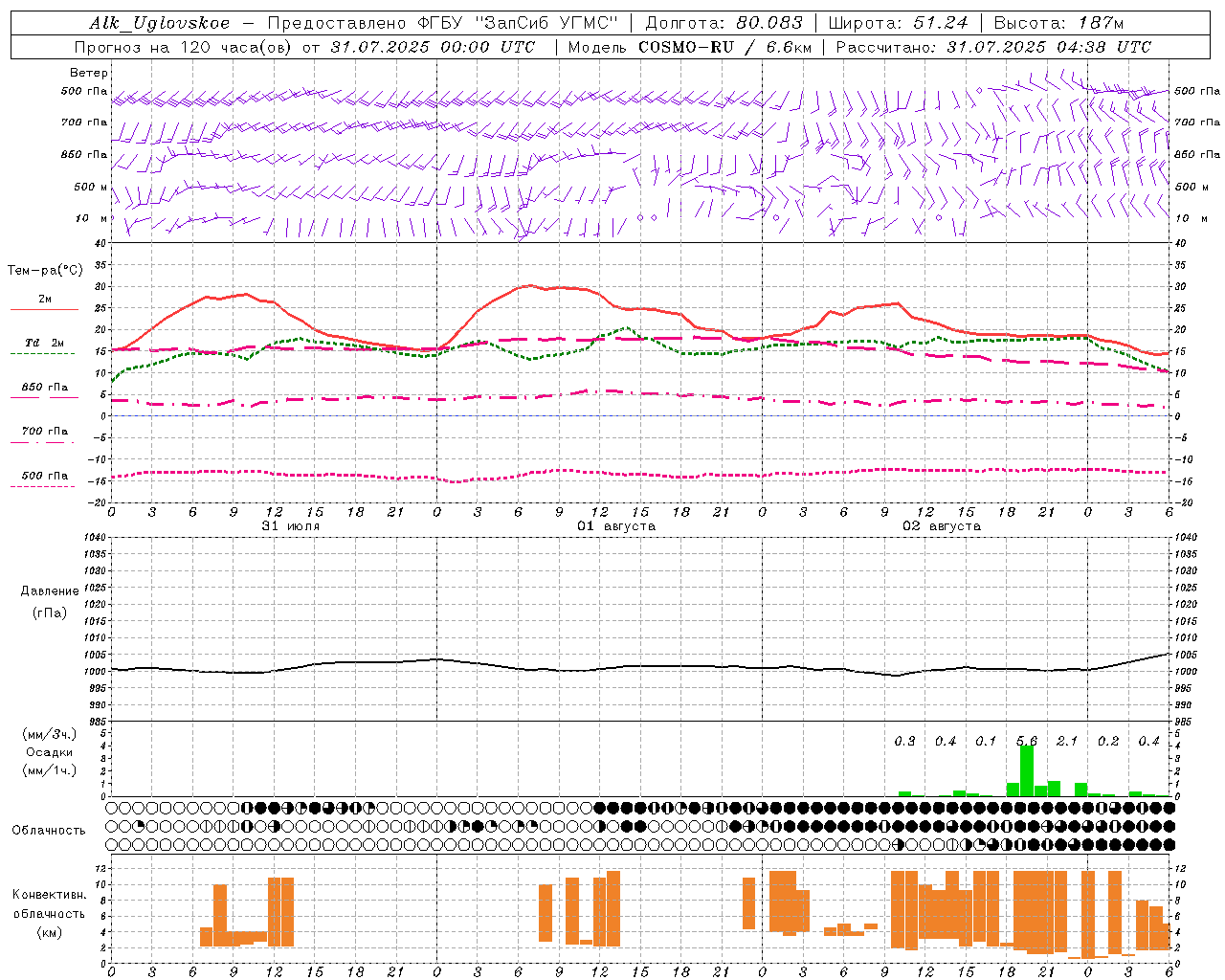
Task: Click the '850 гПа' temperature legend entry
Action: tap(44, 388)
